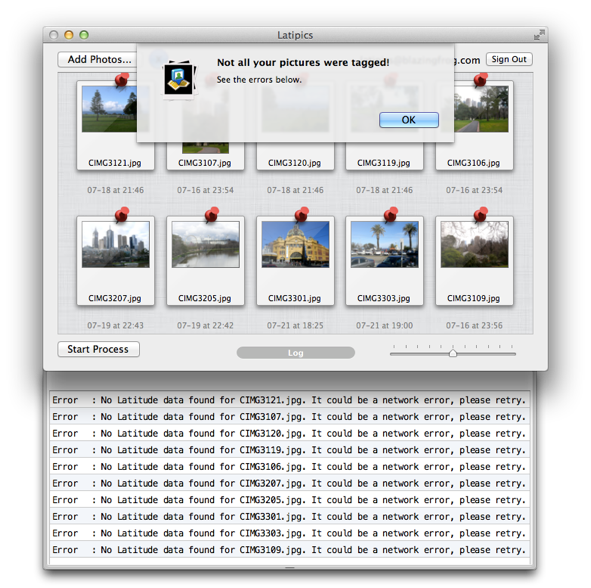Image resolution: width=591 pixels, height=588 pixels.
Task: Click the timestamp 07-16 at 23:56
Action: click(474, 325)
